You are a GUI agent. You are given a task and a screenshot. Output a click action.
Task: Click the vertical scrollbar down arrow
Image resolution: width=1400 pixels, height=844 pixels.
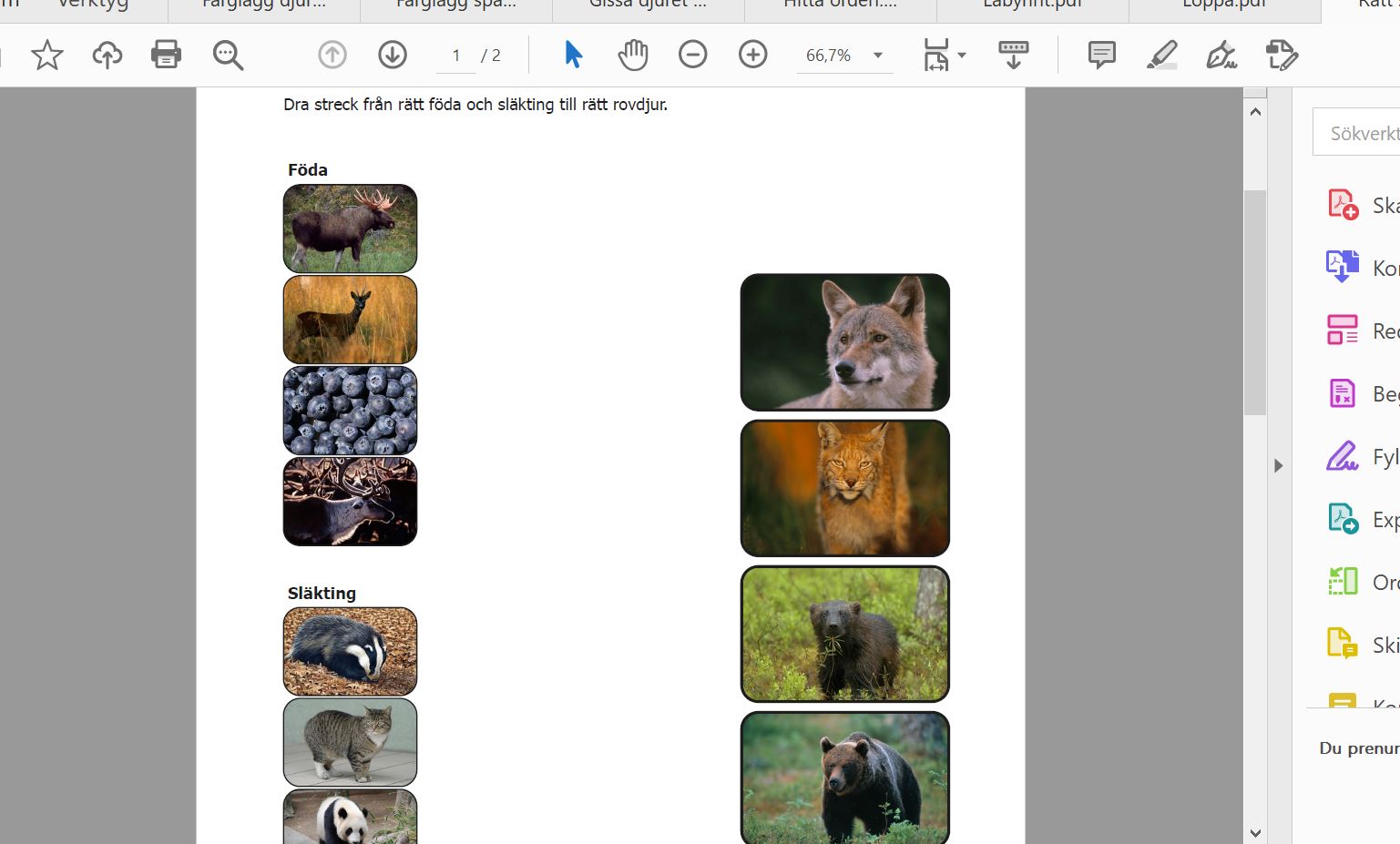tap(1255, 832)
